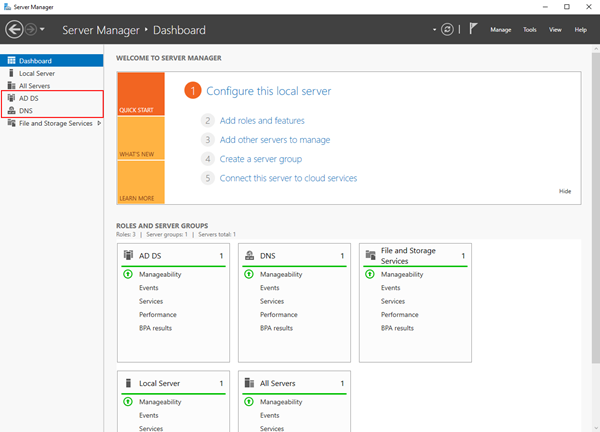Open dropdown arrow beside refresh icon
This screenshot has height=432, width=600.
[x=434, y=29]
